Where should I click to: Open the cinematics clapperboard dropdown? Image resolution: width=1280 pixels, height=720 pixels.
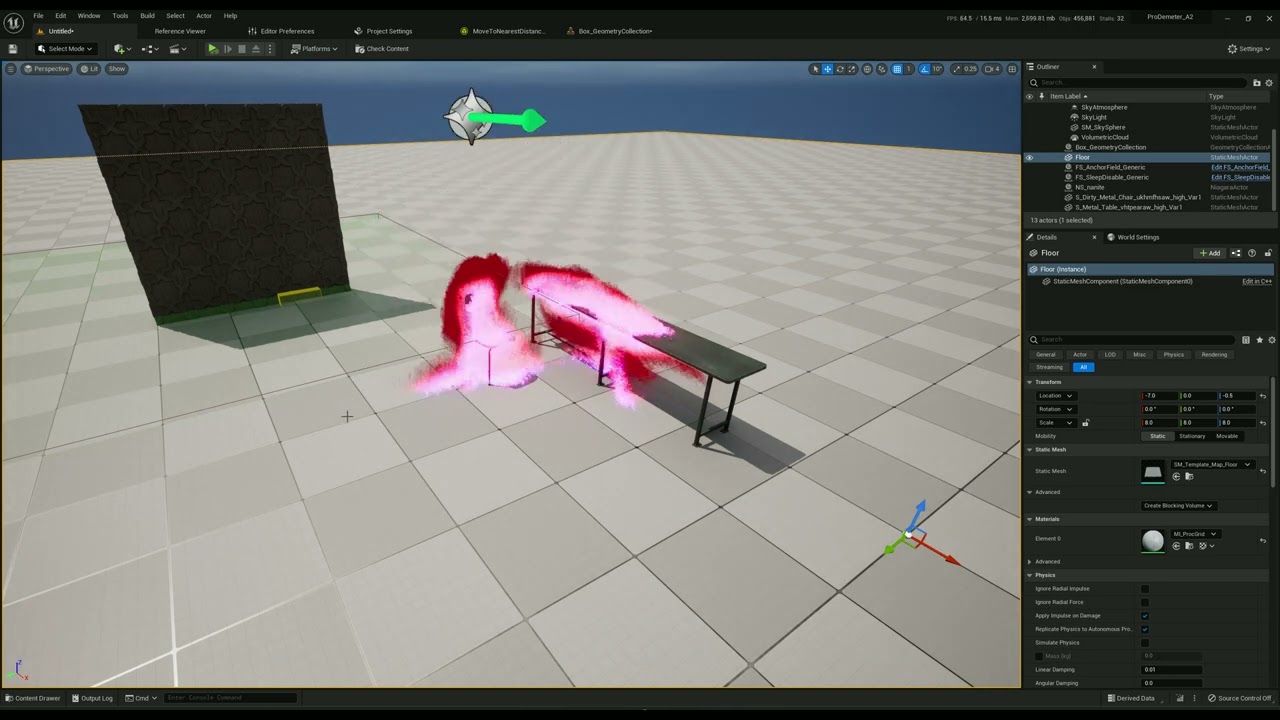coord(178,48)
